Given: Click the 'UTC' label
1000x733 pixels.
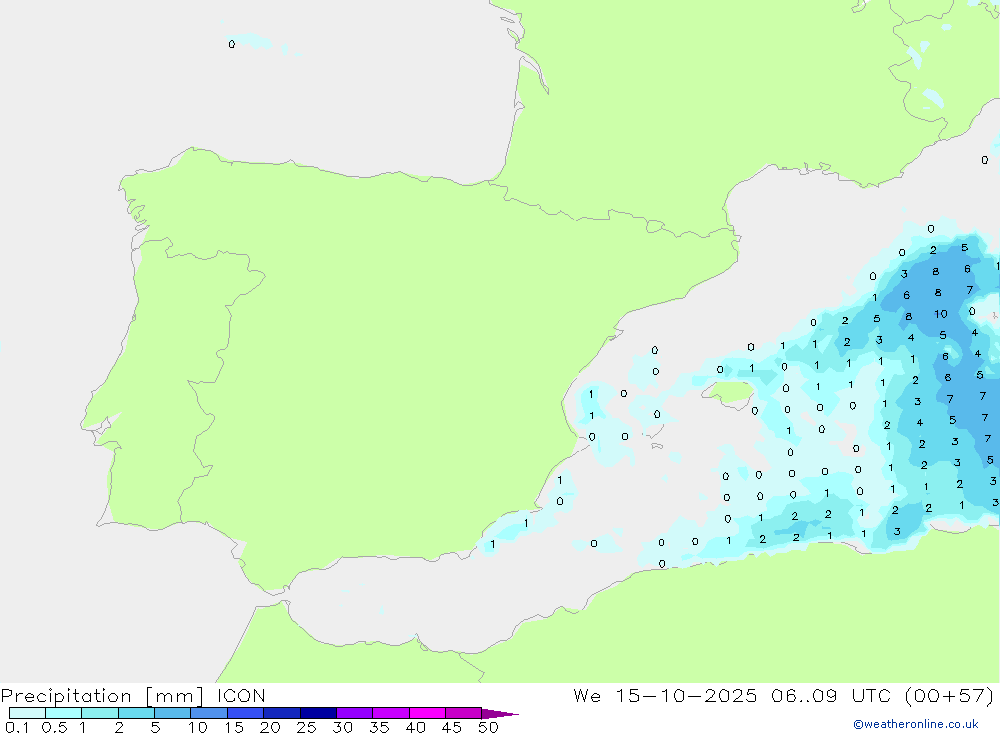Looking at the screenshot, I should [871, 696].
